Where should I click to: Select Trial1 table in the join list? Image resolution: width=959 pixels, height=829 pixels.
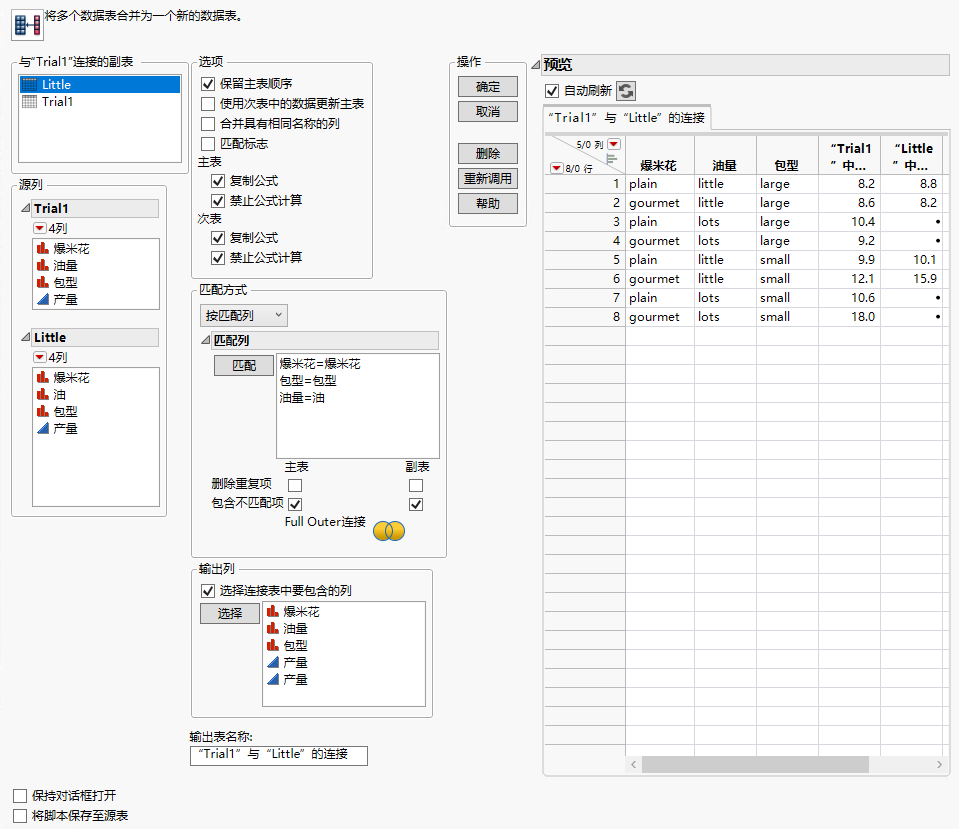[57, 101]
